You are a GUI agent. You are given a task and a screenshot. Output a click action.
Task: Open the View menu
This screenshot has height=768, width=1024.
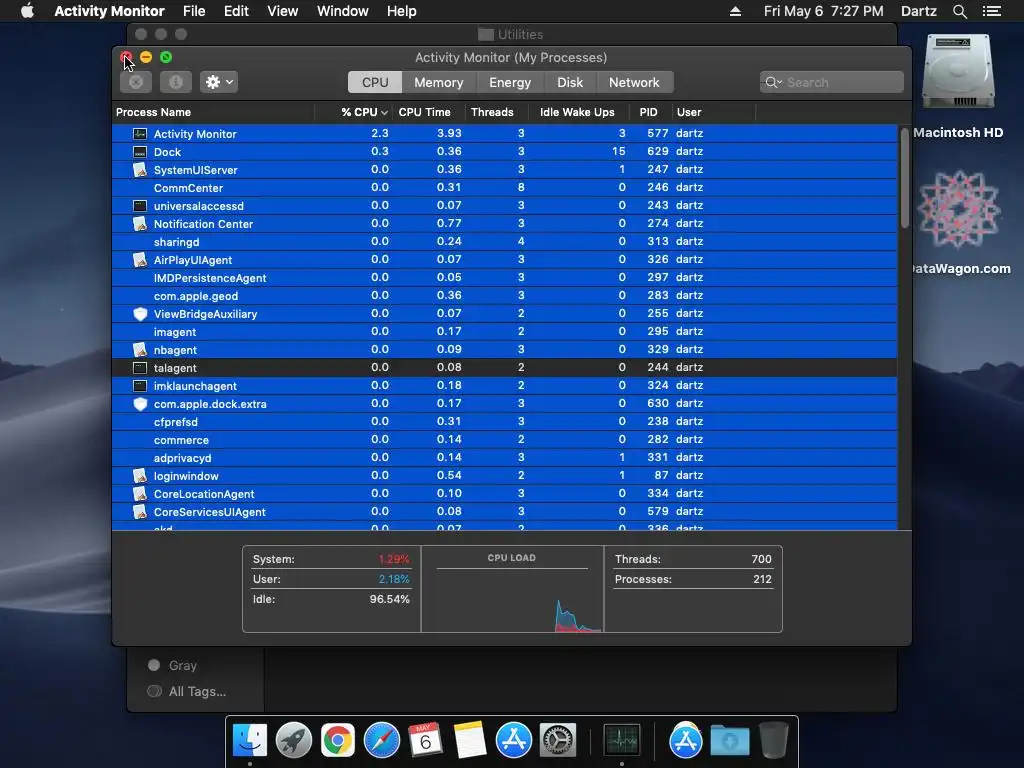(283, 11)
